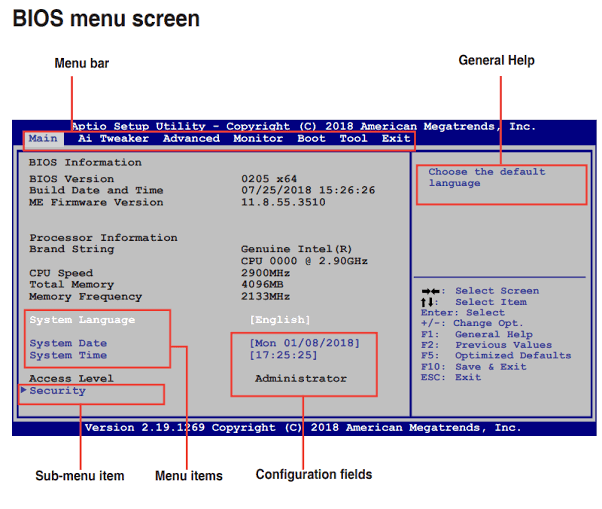This screenshot has width=602, height=509.
Task: Click the Access Level label
Action: (x=71, y=378)
